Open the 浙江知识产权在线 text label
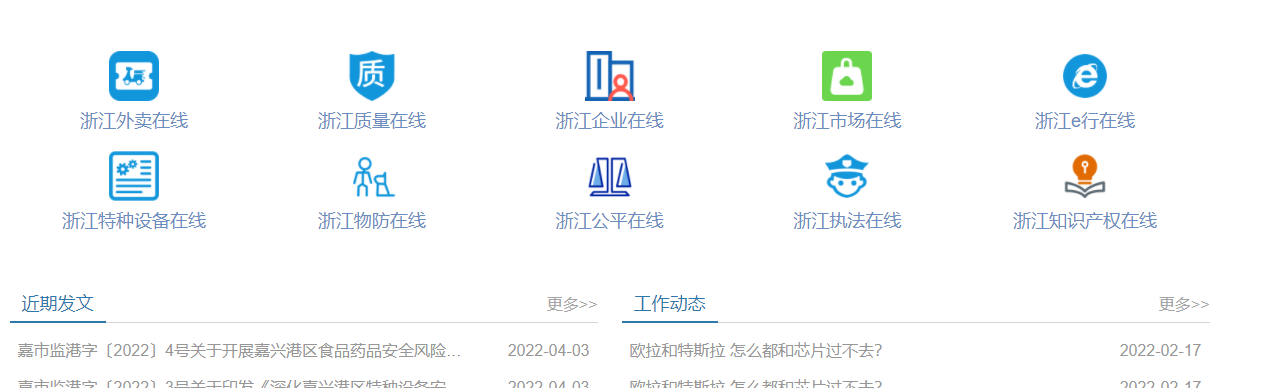Image resolution: width=1269 pixels, height=388 pixels. click(x=1085, y=221)
